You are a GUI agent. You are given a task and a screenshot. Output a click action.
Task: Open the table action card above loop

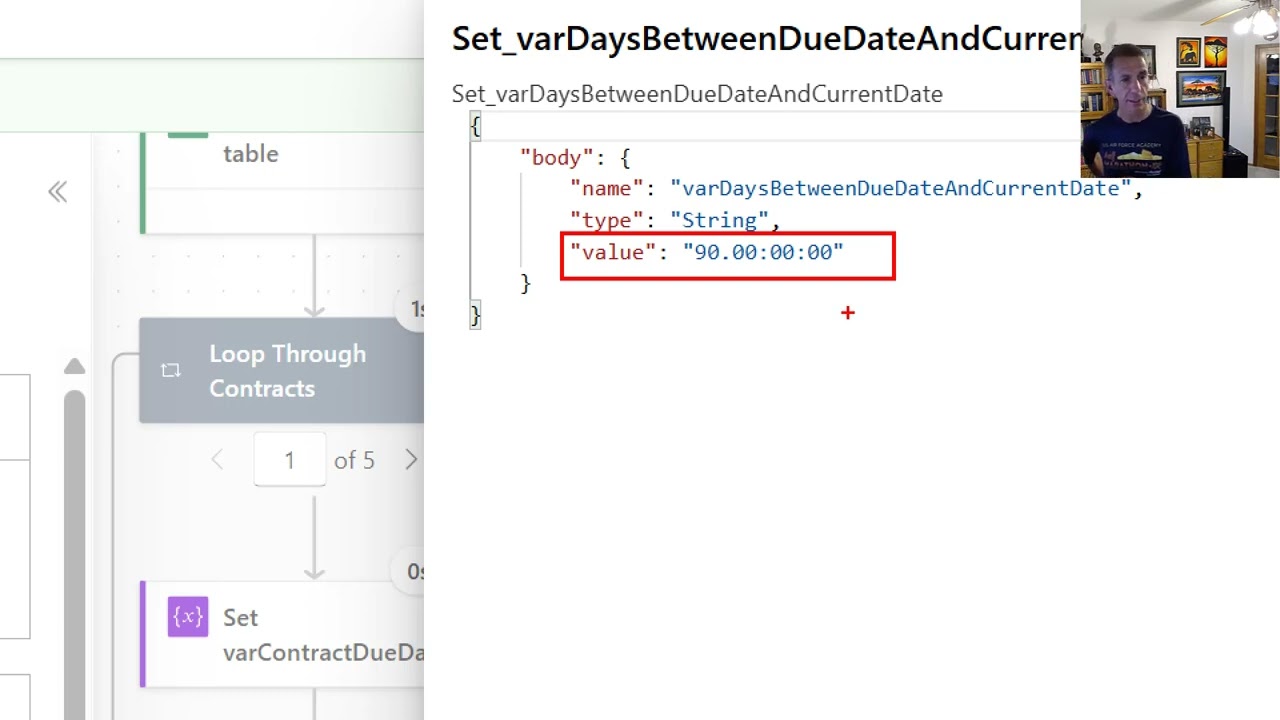pyautogui.click(x=283, y=183)
